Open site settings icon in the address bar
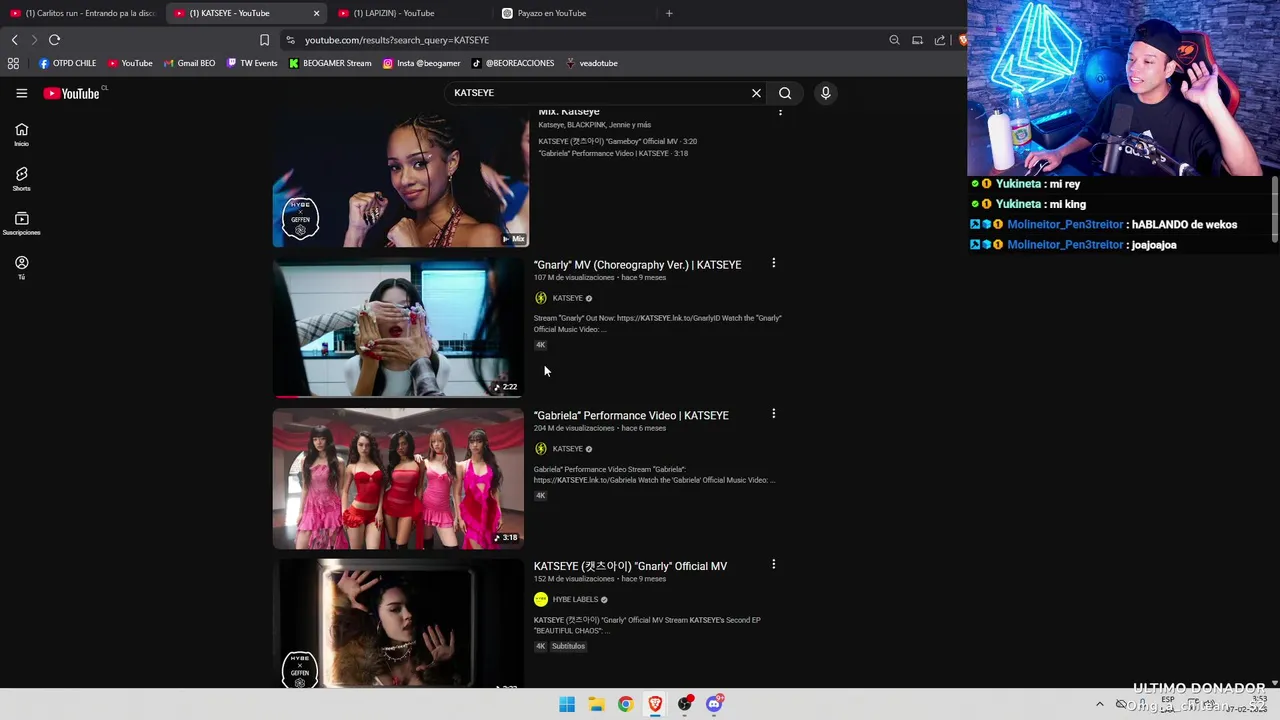Image resolution: width=1280 pixels, height=720 pixels. coord(290,40)
